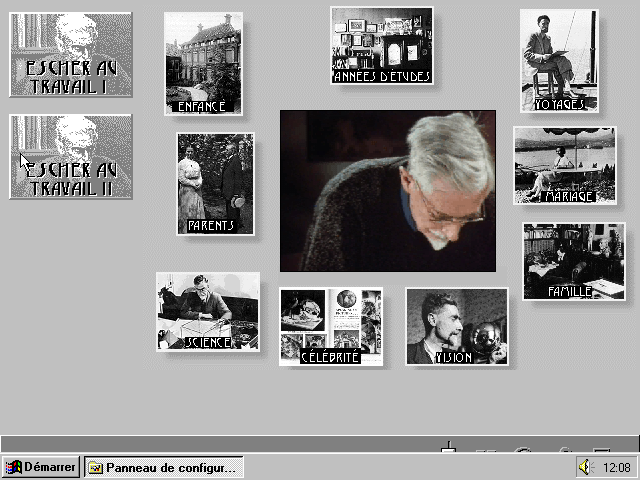Click the 12:08 clock in tray
The image size is (640, 480).
pyautogui.click(x=617, y=467)
